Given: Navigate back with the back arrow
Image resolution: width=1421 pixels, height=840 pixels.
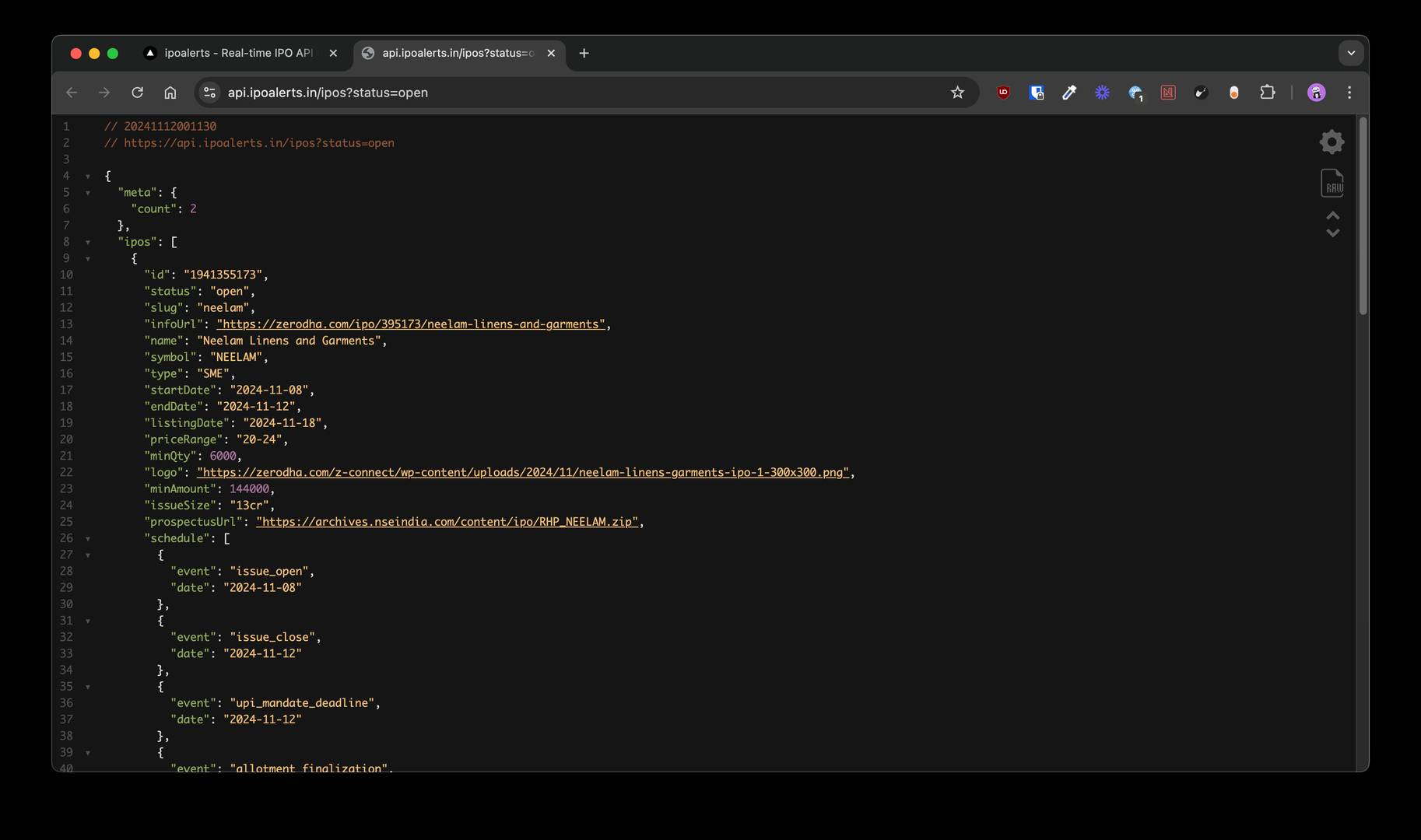Looking at the screenshot, I should click(x=72, y=92).
